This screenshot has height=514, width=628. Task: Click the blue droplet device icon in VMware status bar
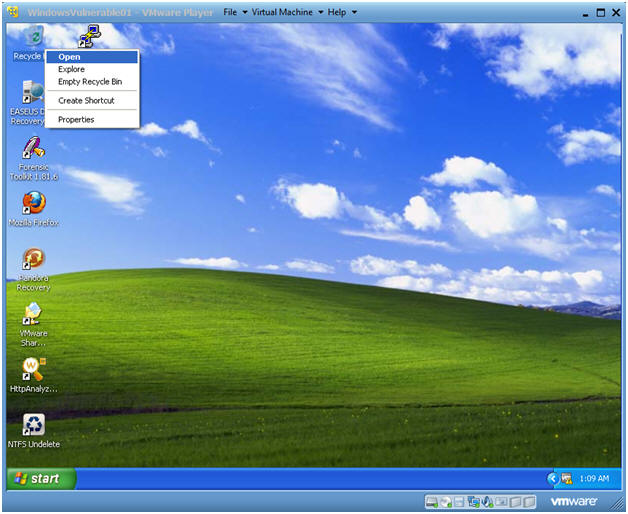487,502
